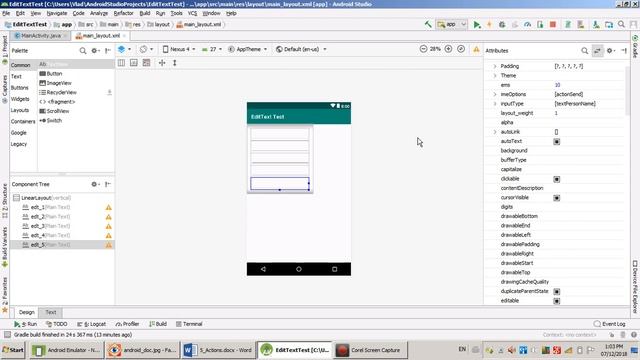Open the SDK Manager icon
The image size is (640, 360).
click(x=596, y=24)
